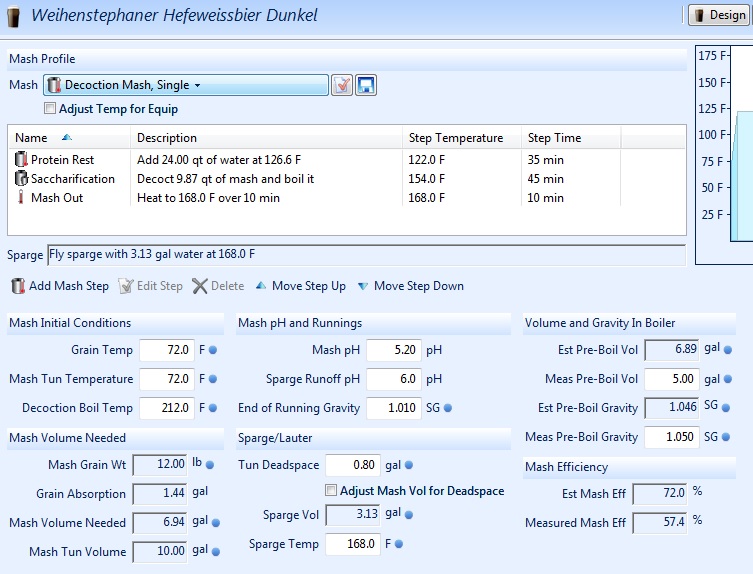Viewport: 753px width, 574px height.
Task: Click the Meas Pre-Boil Gravity input field
Action: (x=672, y=437)
